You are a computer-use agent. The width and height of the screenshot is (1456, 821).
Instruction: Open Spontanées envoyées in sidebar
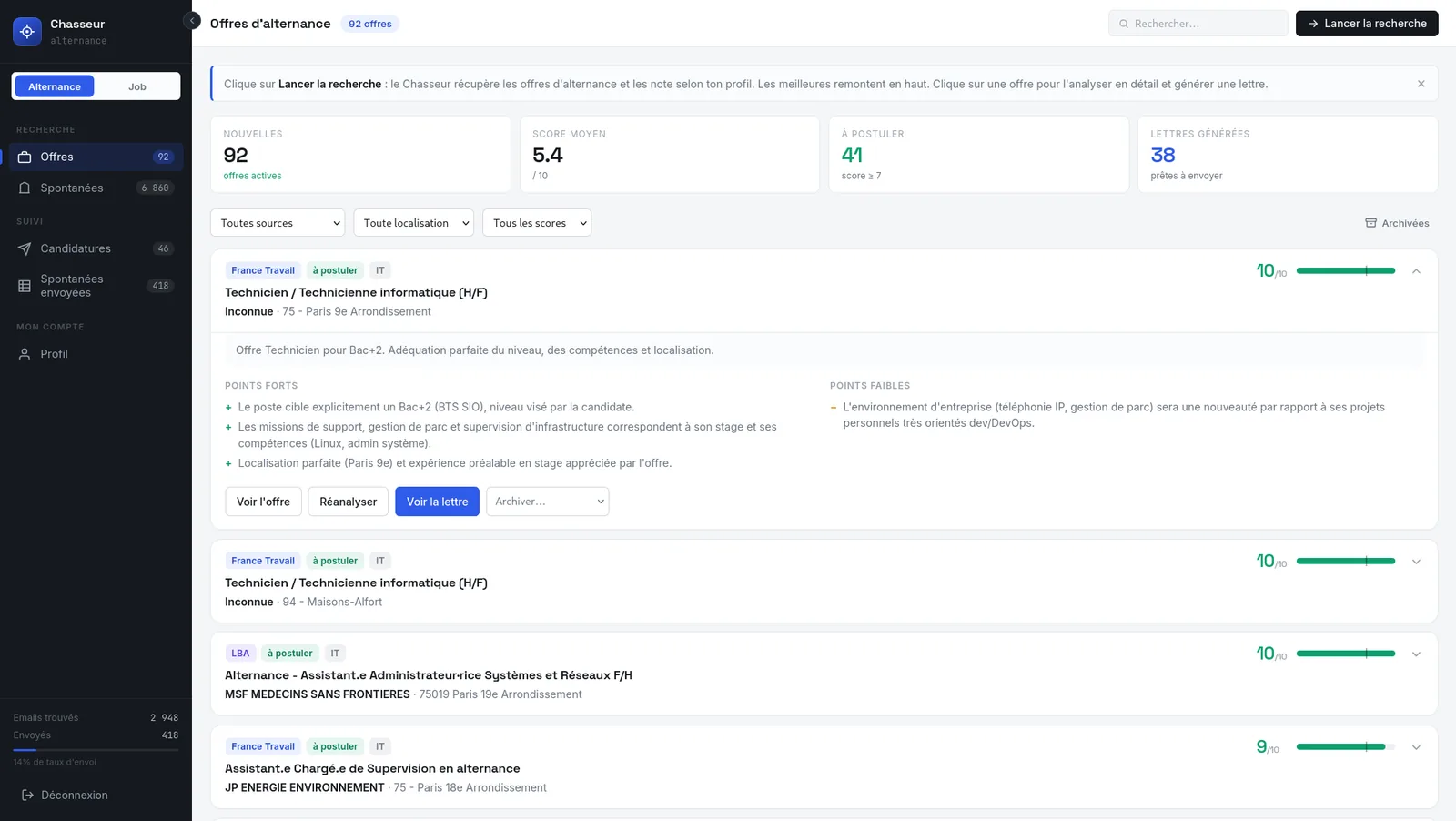pyautogui.click(x=96, y=286)
